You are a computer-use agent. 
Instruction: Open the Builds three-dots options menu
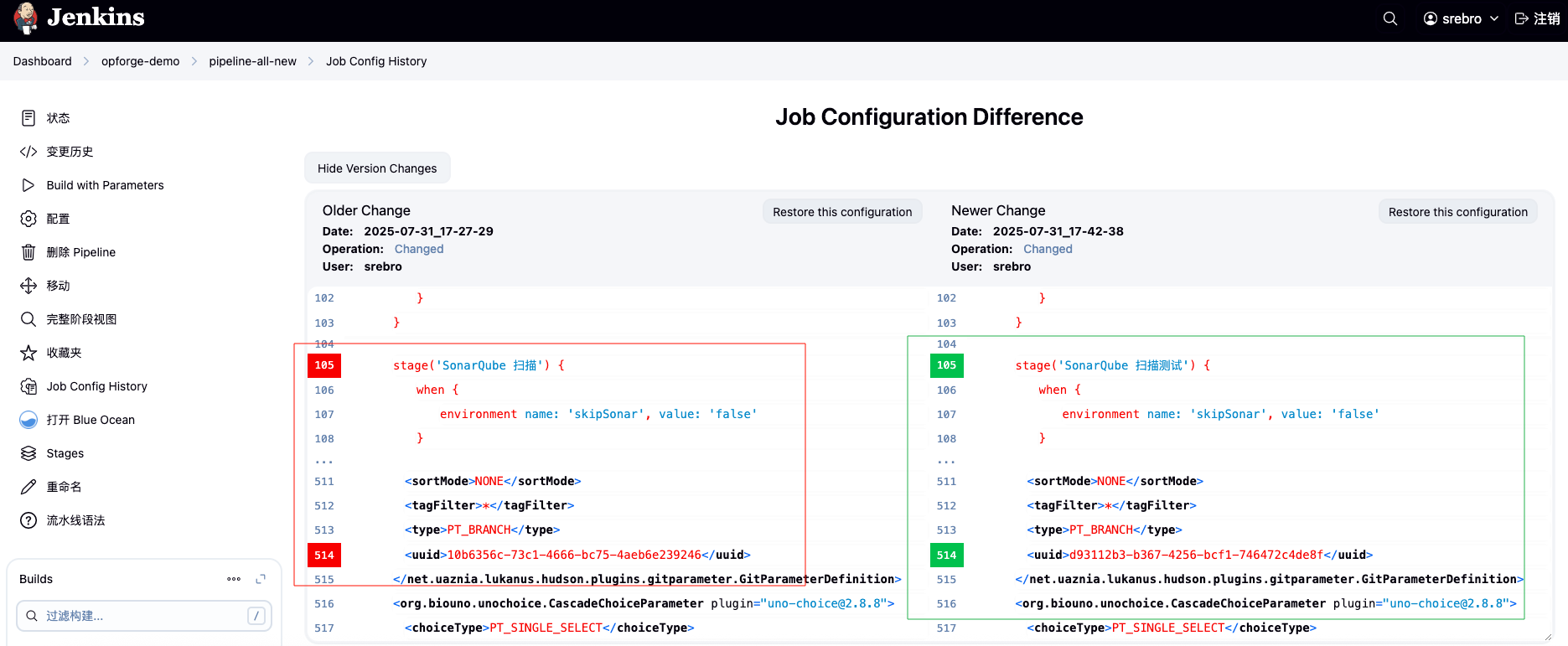click(x=234, y=579)
